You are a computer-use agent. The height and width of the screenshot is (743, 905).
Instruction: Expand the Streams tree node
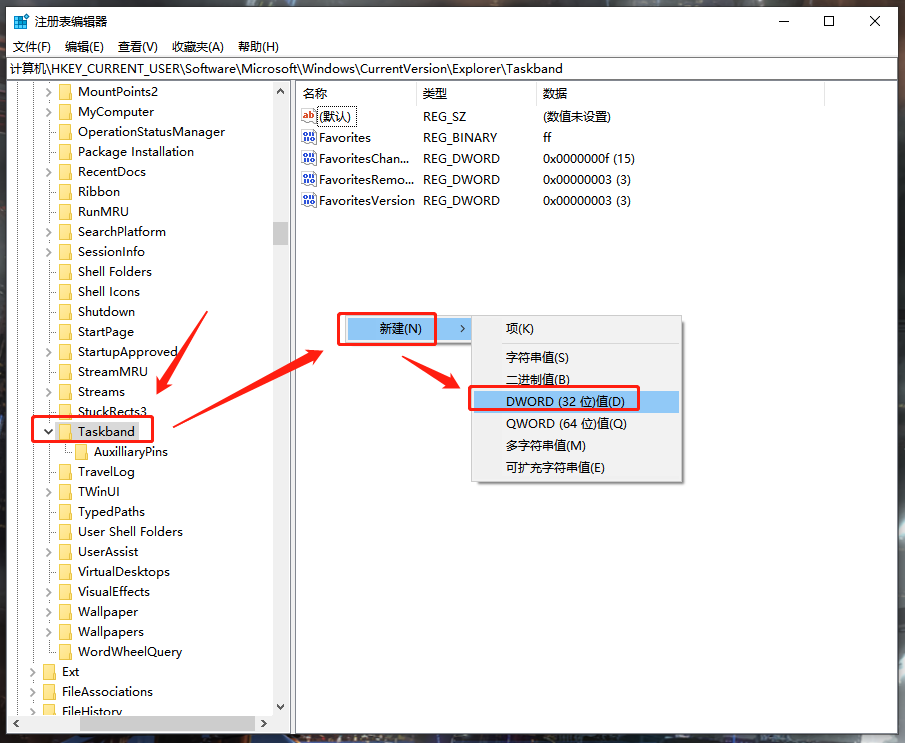pos(48,391)
